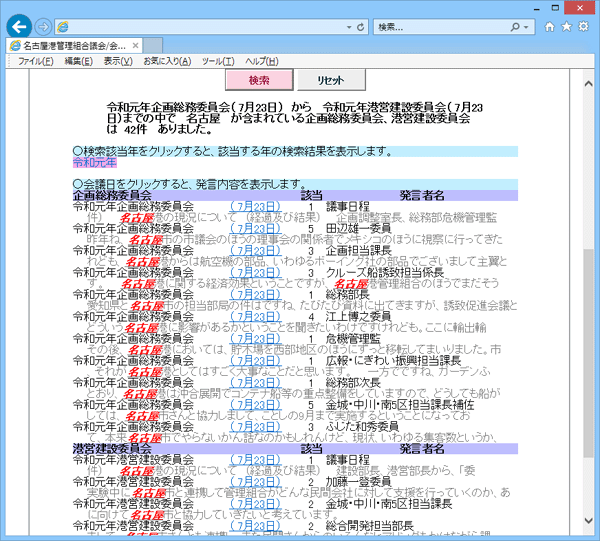This screenshot has height=541, width=600.
Task: Open 7月23日 link for 企画担当課長
Action: pos(256,251)
